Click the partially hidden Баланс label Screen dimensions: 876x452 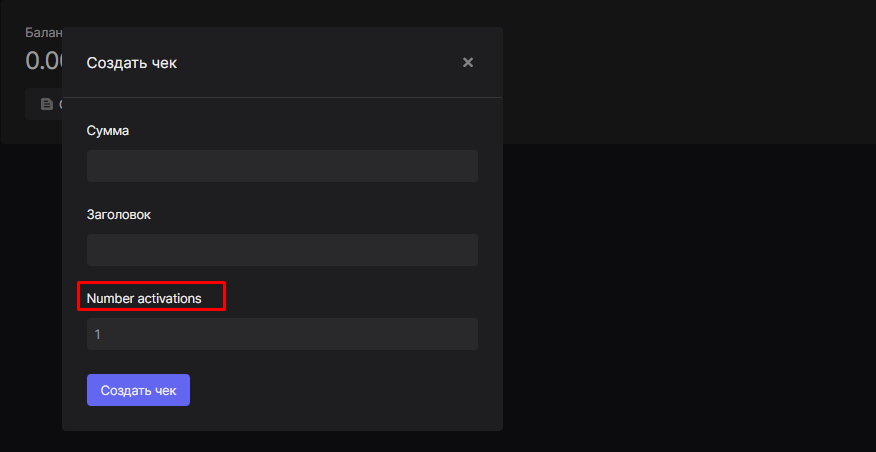[43, 32]
